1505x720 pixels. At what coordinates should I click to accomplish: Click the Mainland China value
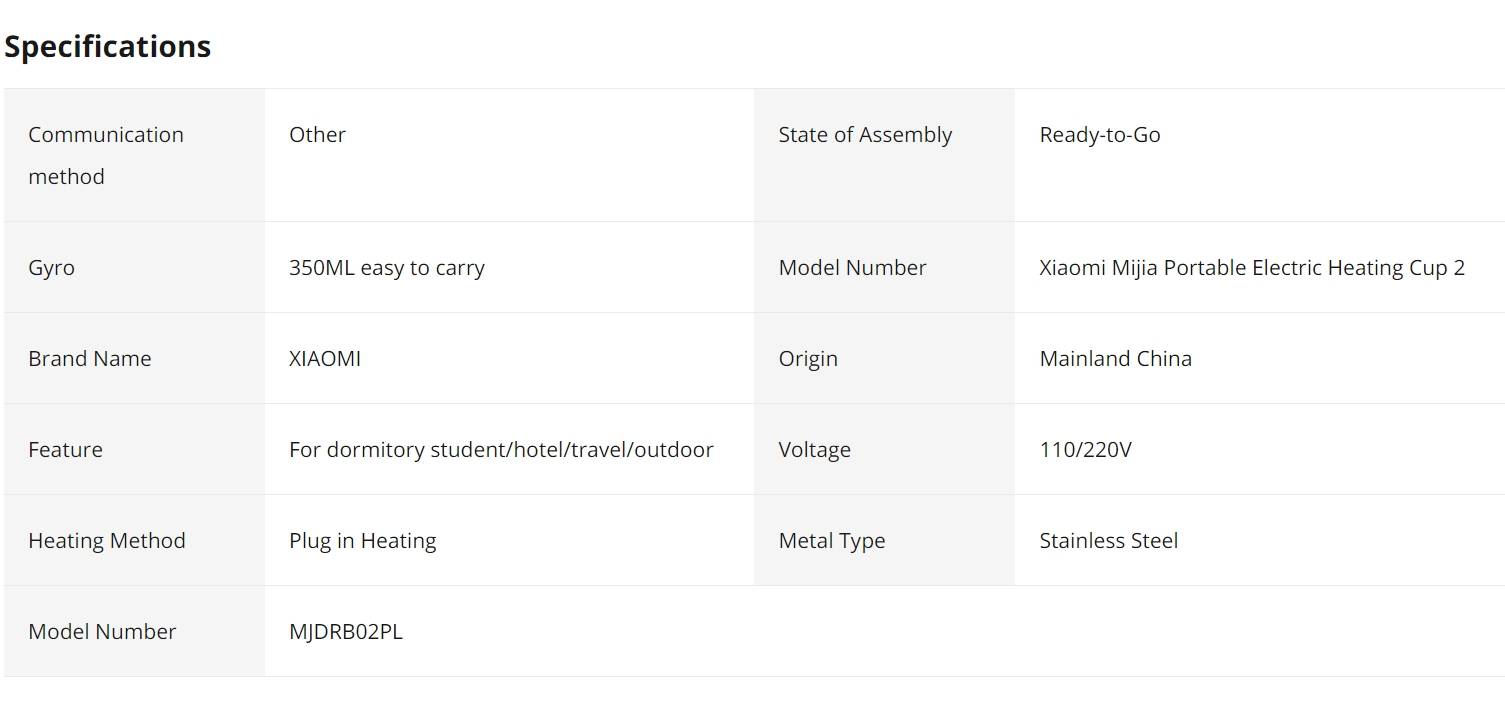tap(1116, 359)
